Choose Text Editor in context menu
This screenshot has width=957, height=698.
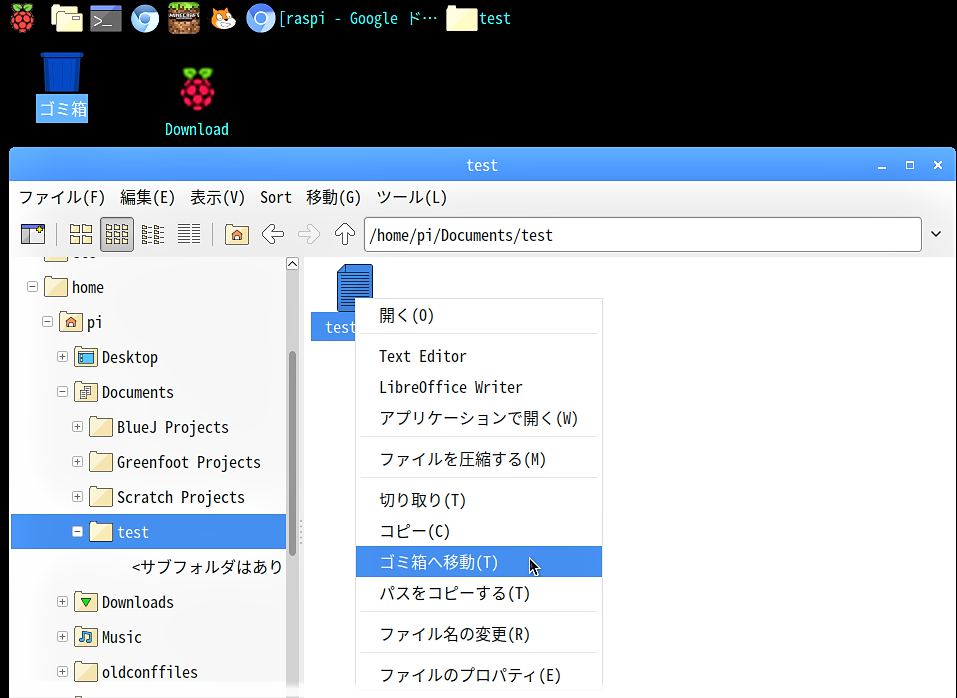479,356
